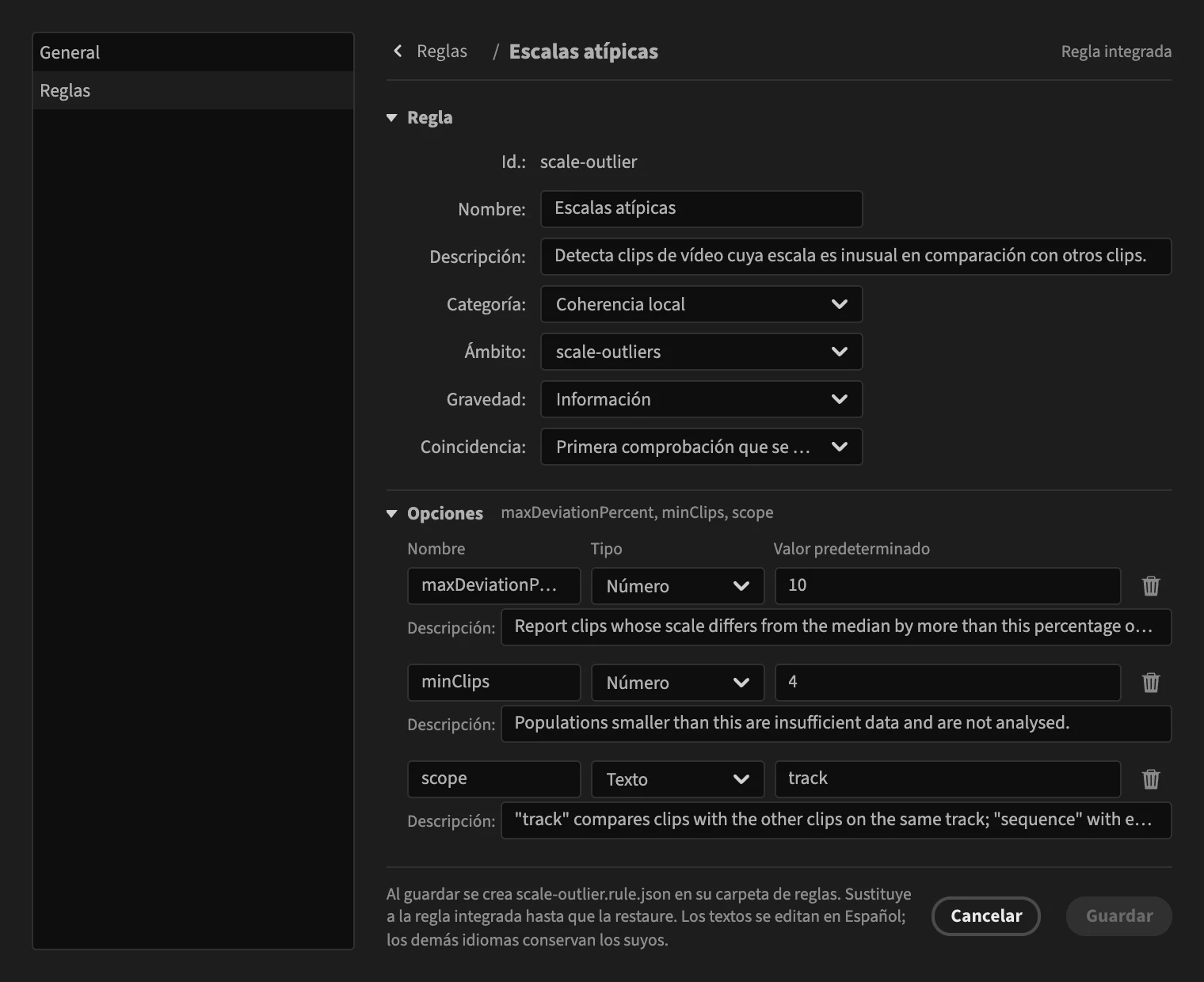
Task: Open the Ámbito dropdown
Action: [701, 352]
